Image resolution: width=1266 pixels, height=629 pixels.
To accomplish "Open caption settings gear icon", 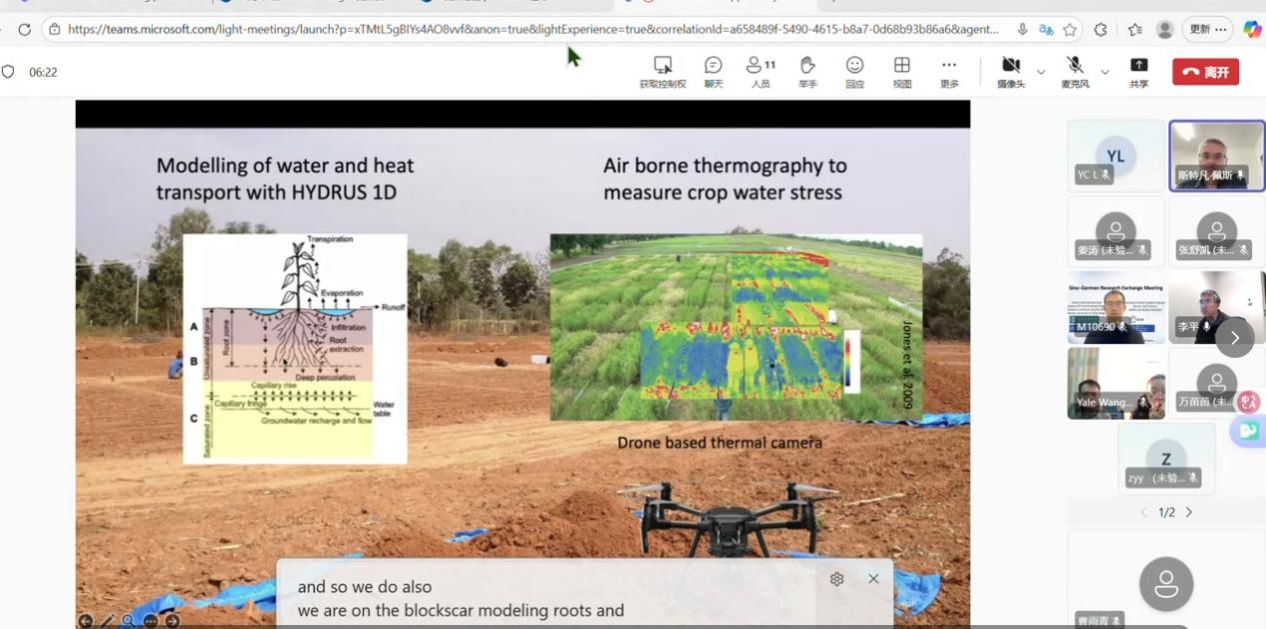I will point(837,579).
